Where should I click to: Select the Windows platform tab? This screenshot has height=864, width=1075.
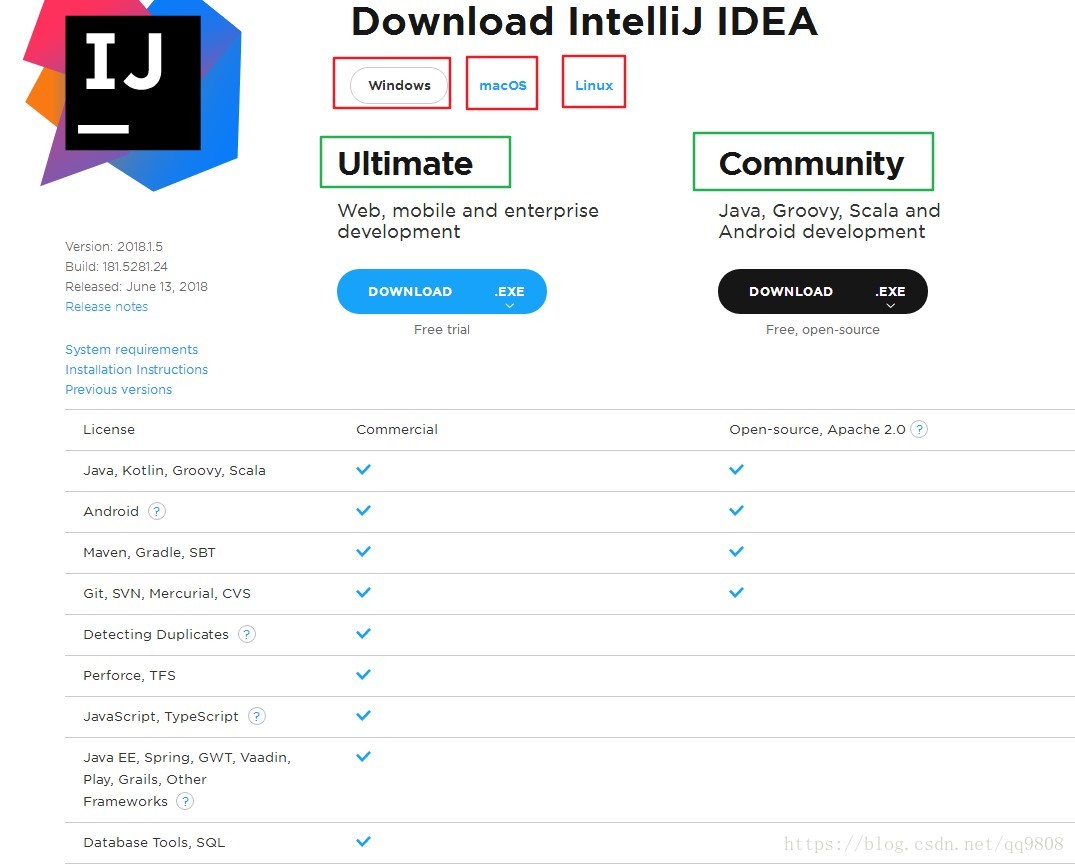click(x=399, y=85)
